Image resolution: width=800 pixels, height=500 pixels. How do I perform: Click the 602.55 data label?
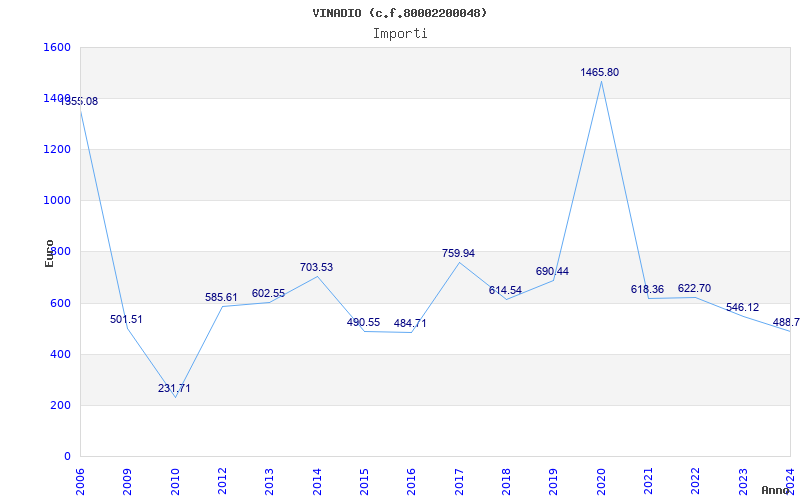point(268,293)
